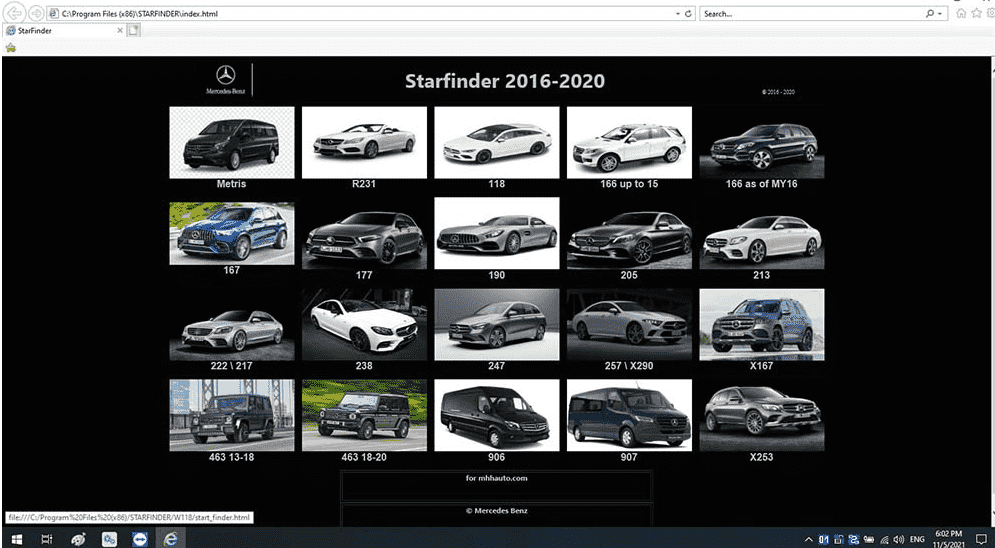Click the 257 \ X290 label
The width and height of the screenshot is (995, 548).
point(629,366)
